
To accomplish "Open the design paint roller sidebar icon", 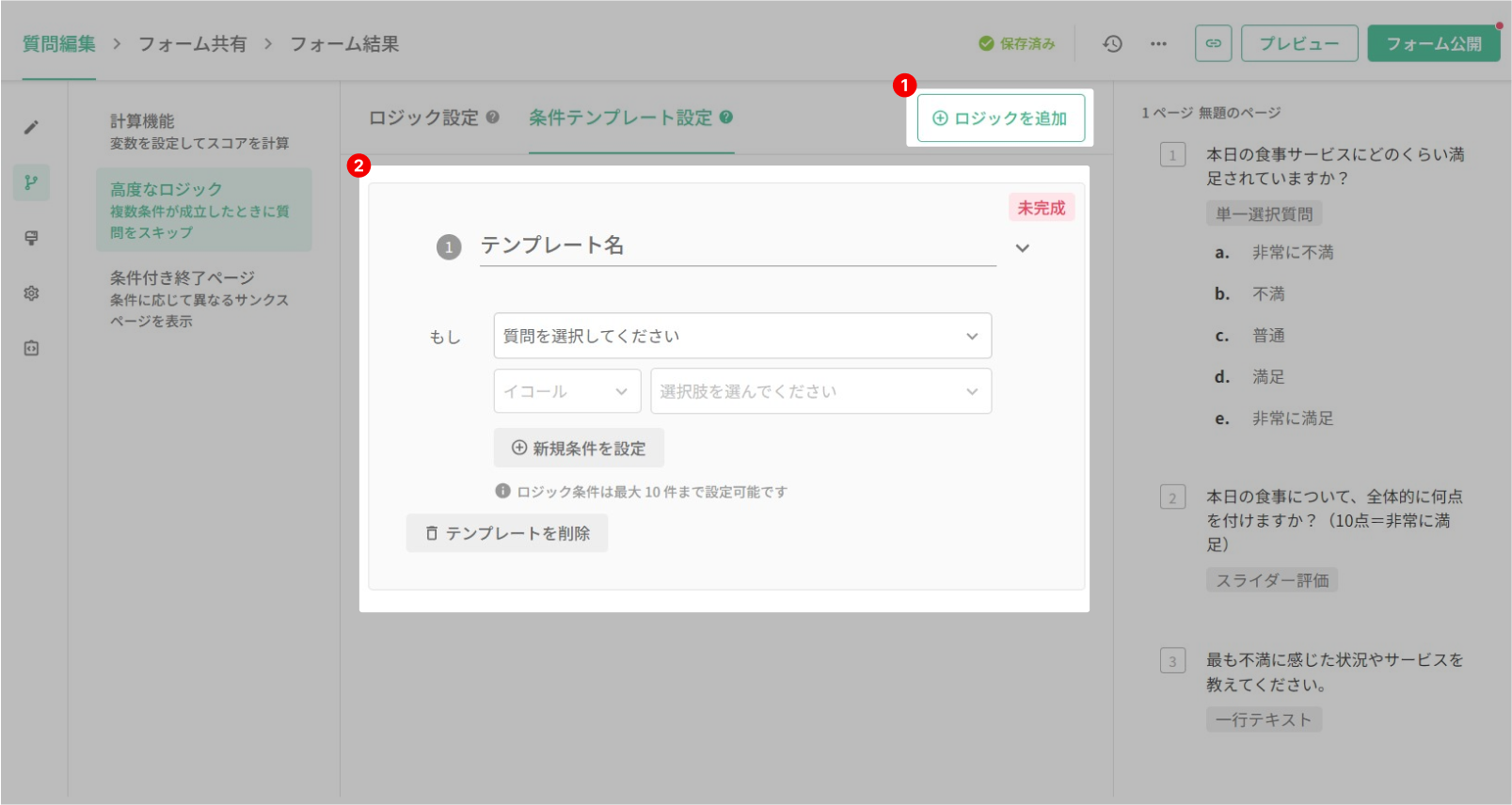I will (31, 238).
